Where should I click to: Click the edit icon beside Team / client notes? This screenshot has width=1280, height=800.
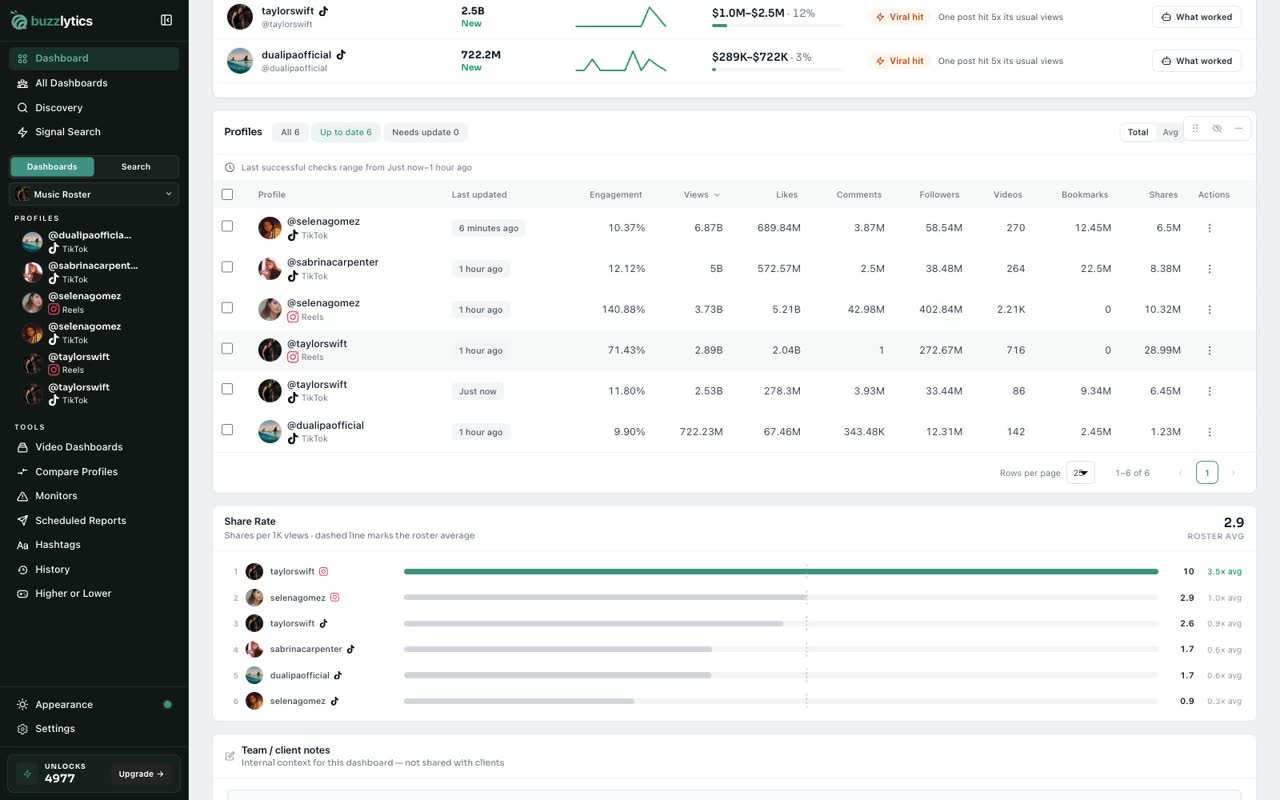(x=230, y=756)
